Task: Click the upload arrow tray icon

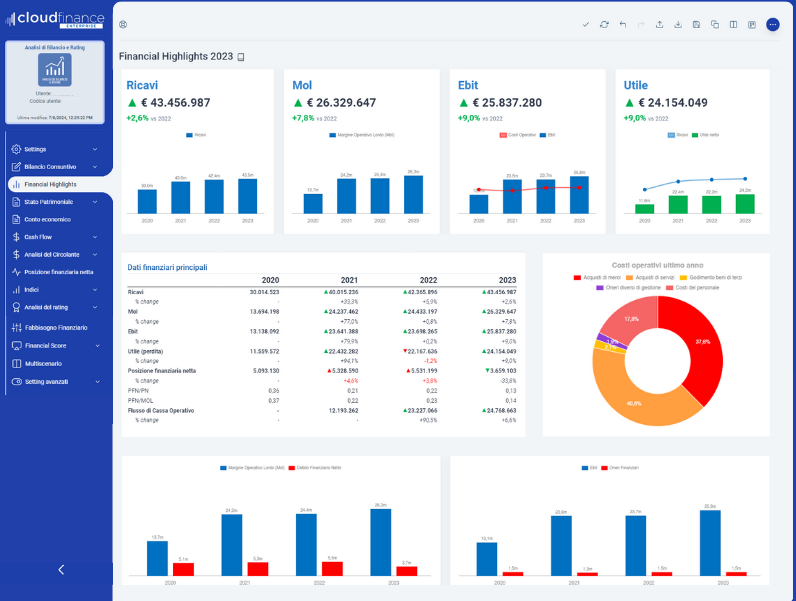Action: click(x=659, y=24)
